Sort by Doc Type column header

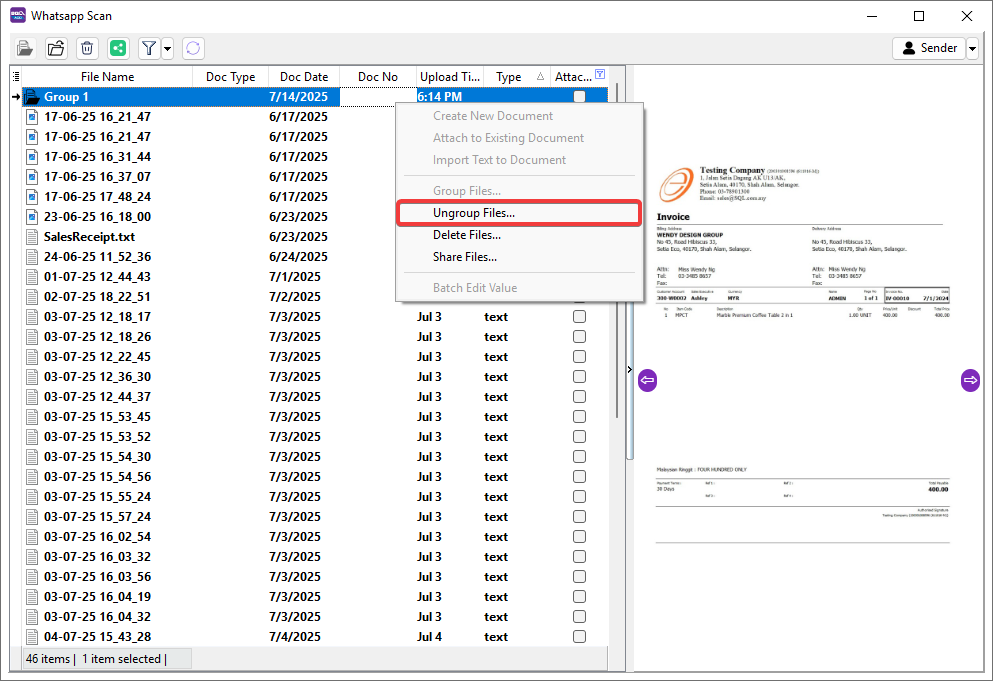click(x=231, y=77)
